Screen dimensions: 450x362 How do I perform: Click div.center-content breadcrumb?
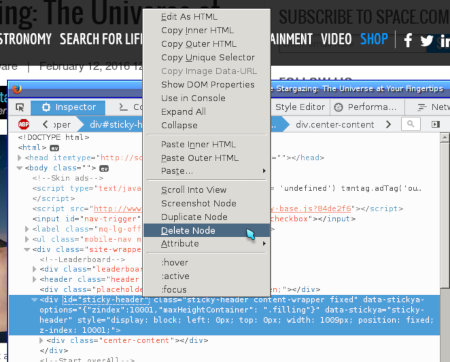pyautogui.click(x=335, y=125)
